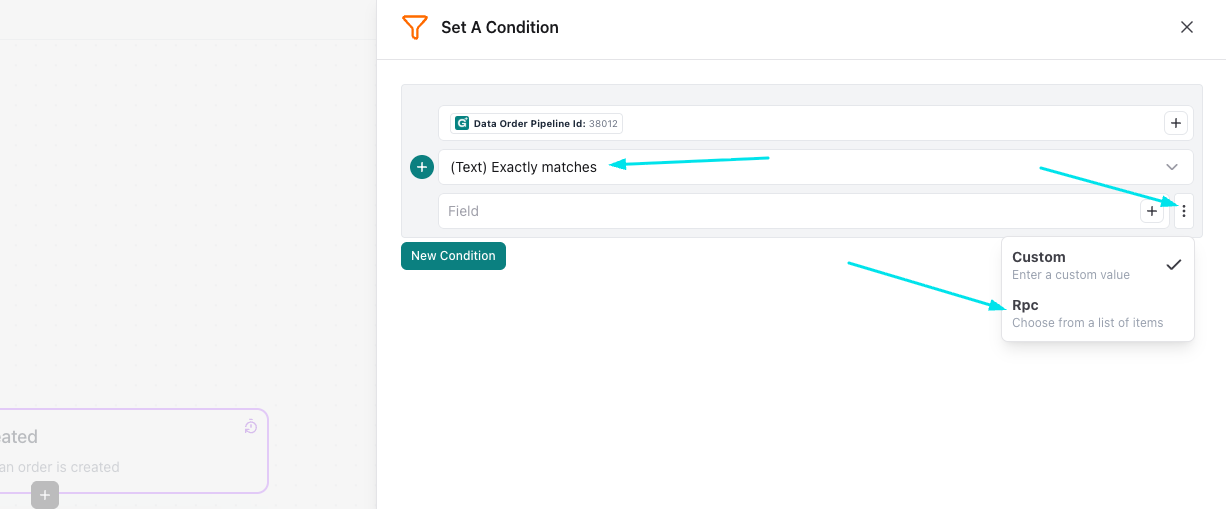1226x509 pixels.
Task: Click the history icon on the trigger card
Action: [251, 427]
